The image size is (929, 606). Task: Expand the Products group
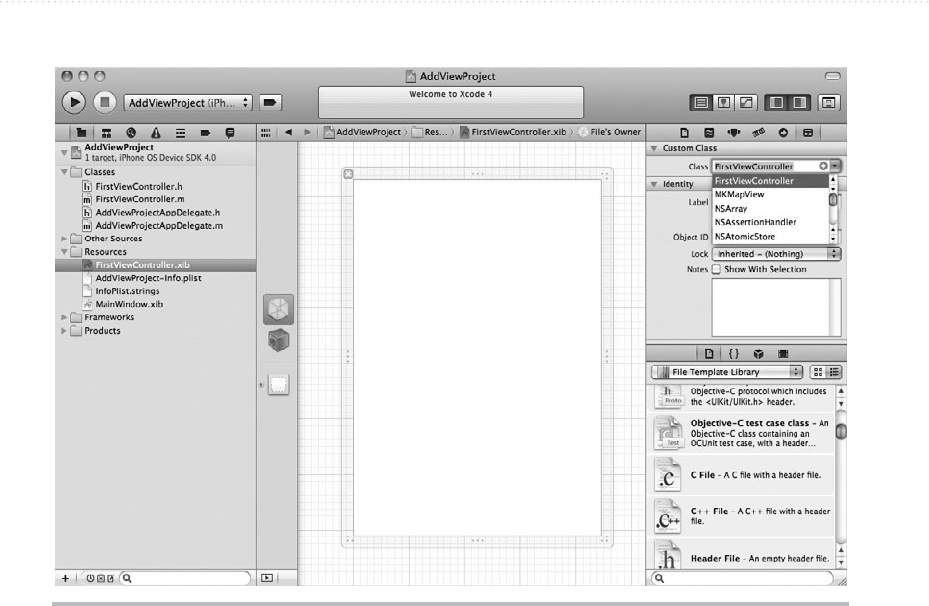[x=63, y=331]
